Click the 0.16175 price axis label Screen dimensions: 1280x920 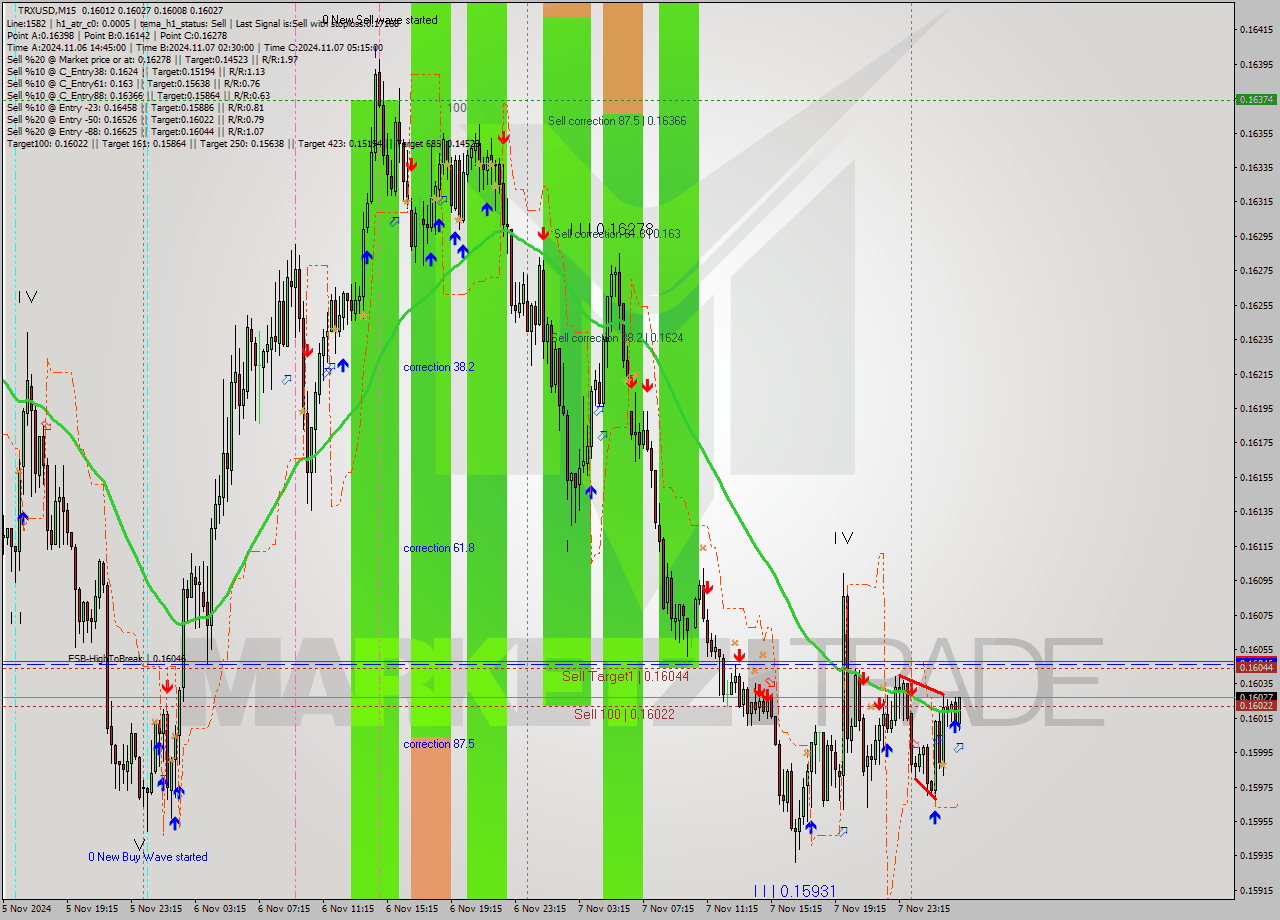[x=1256, y=442]
